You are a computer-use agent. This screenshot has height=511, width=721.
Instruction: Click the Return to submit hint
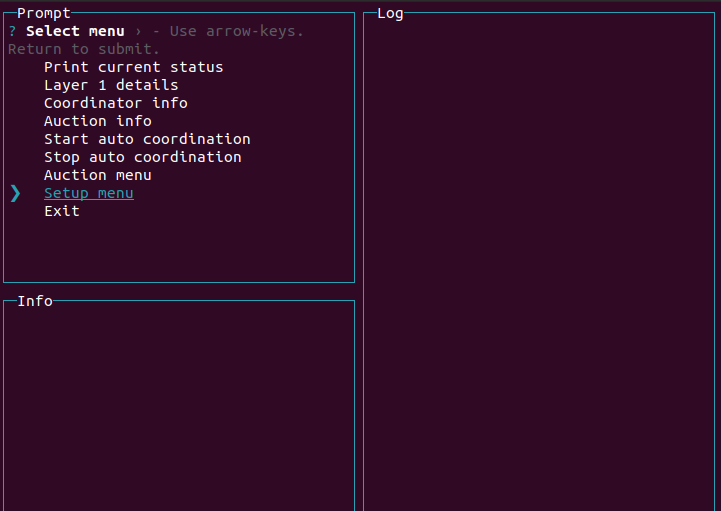[84, 49]
